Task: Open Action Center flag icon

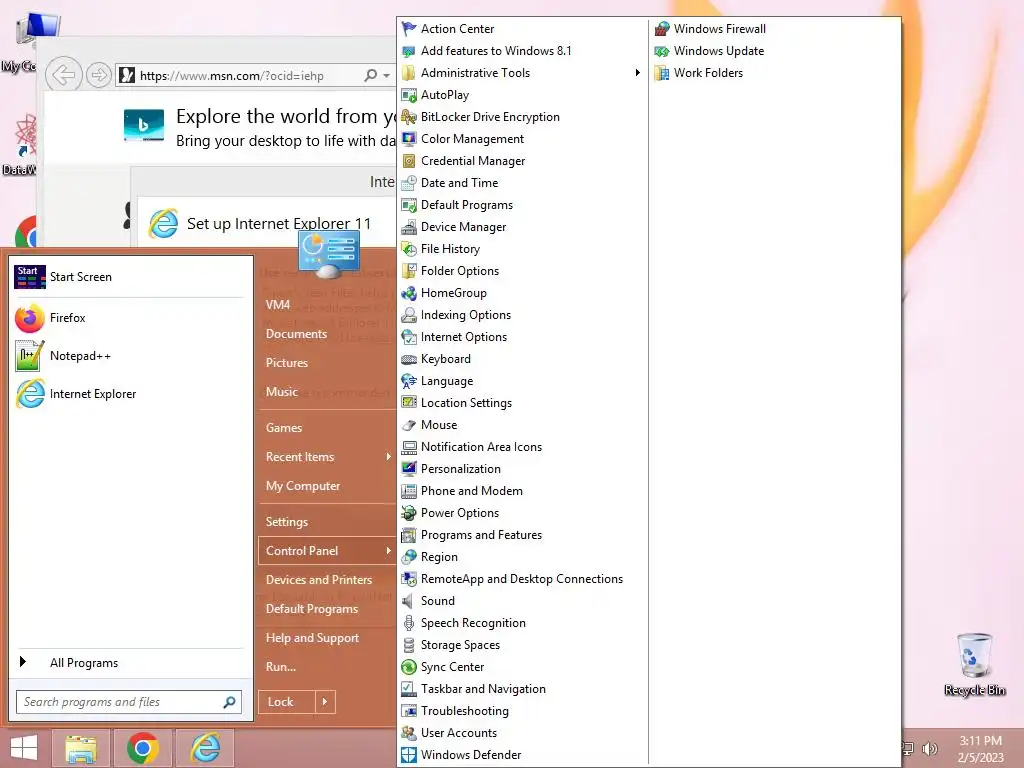Action: click(409, 29)
